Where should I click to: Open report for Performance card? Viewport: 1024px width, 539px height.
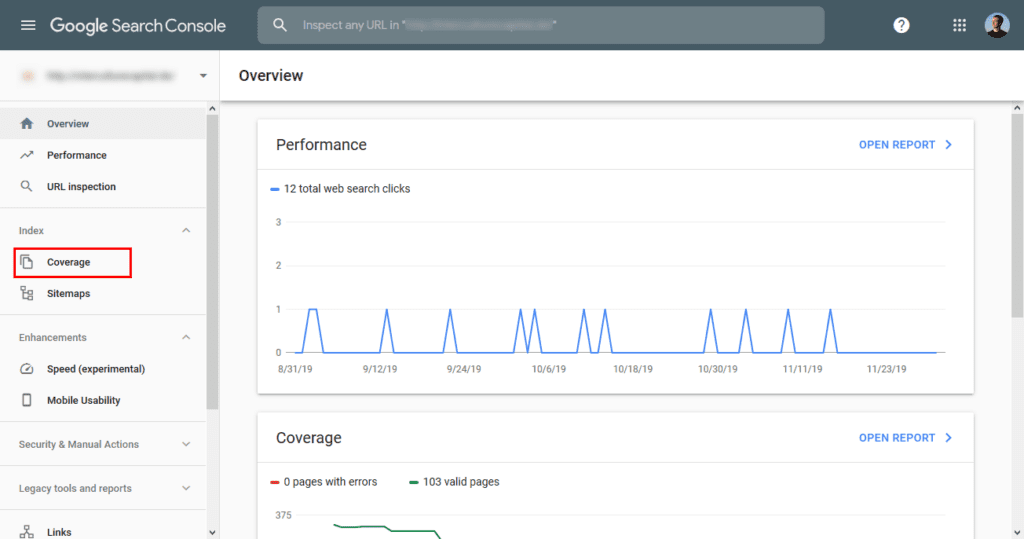point(905,145)
